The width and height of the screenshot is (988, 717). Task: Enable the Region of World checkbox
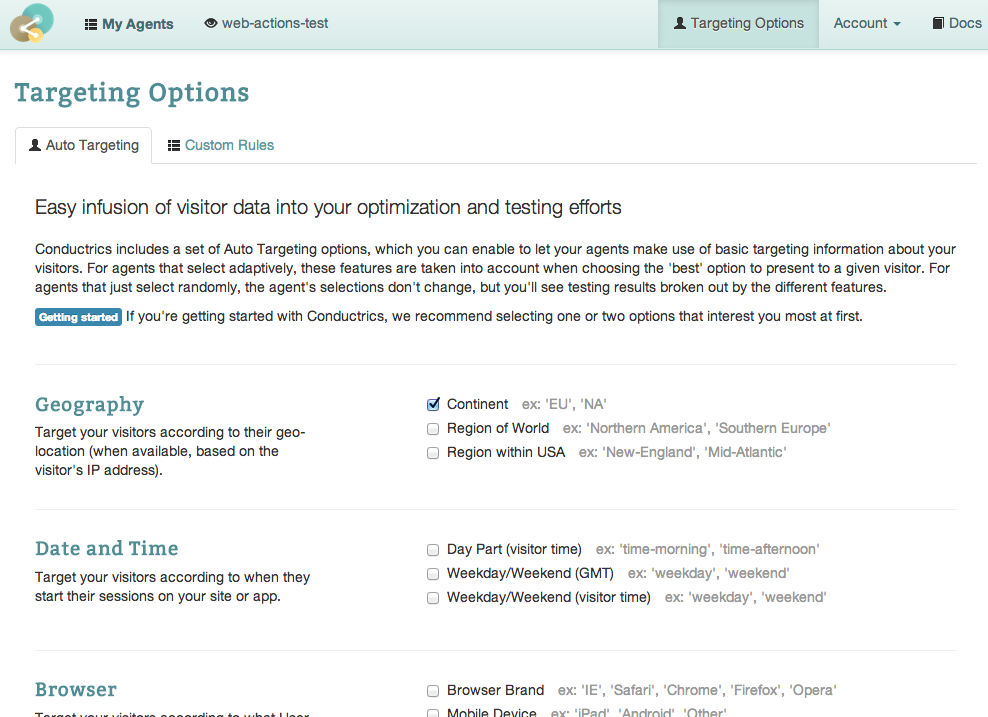tap(433, 429)
